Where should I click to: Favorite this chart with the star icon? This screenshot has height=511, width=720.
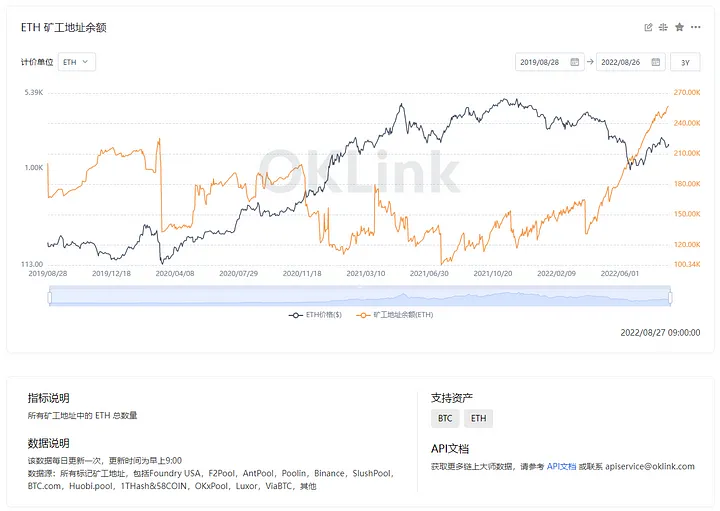pyautogui.click(x=679, y=27)
